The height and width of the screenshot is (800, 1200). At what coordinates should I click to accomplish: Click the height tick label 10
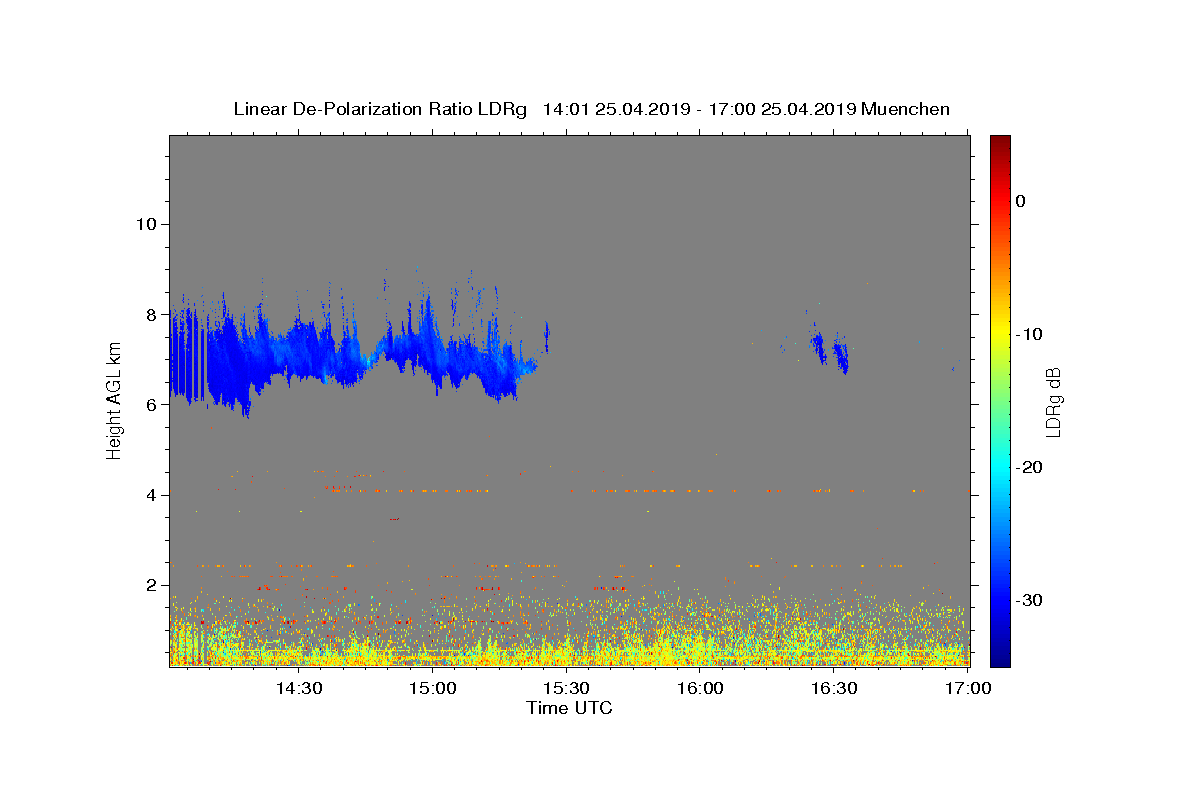pos(146,223)
